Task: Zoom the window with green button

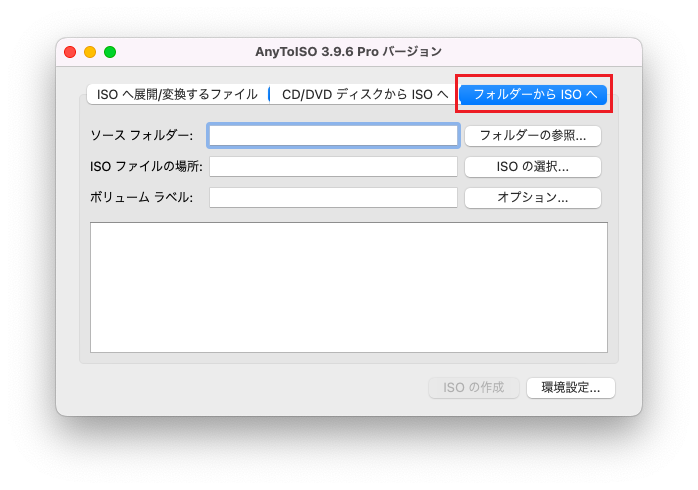Action: tap(110, 52)
